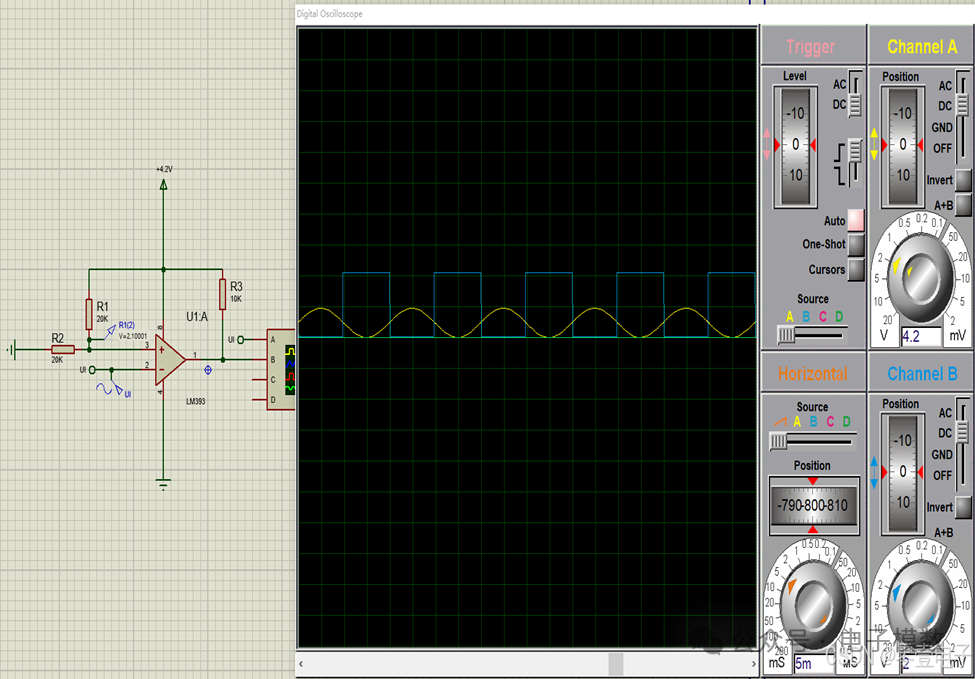The width and height of the screenshot is (975, 679).
Task: Click the Trigger Source channel slider
Action: (811, 336)
